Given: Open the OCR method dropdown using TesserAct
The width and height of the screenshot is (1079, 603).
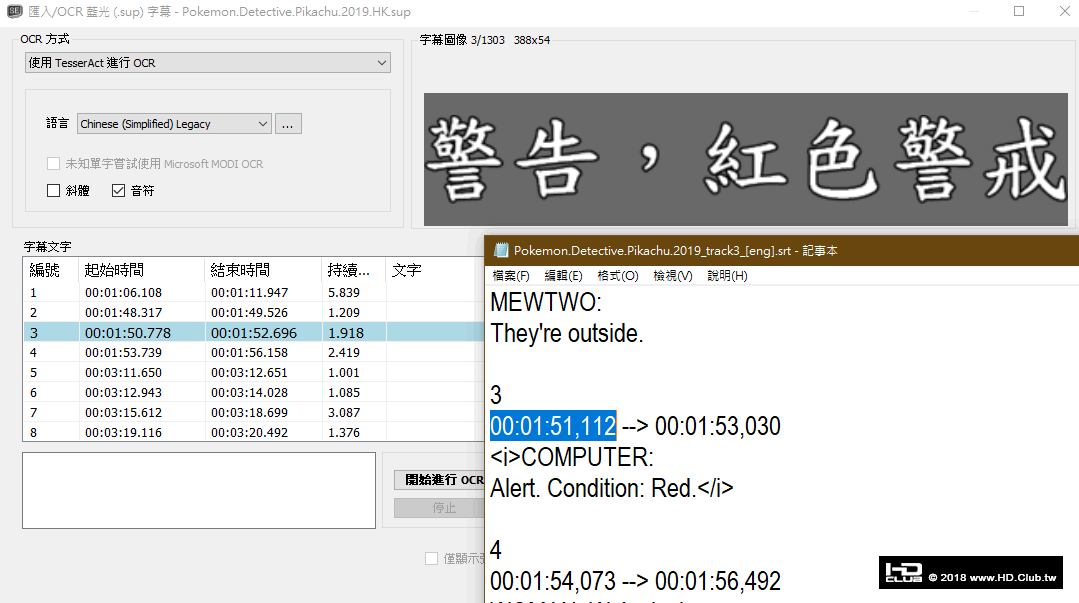Looking at the screenshot, I should [x=208, y=63].
